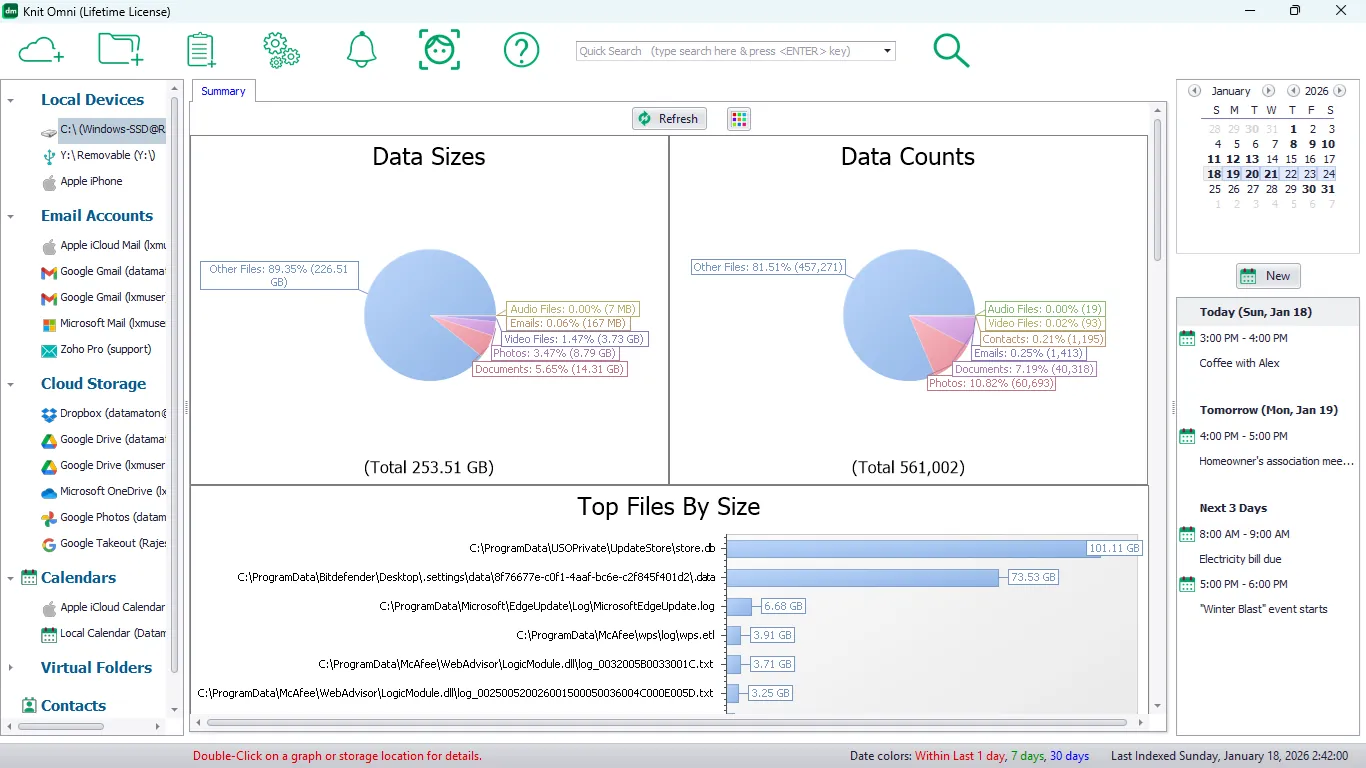The height and width of the screenshot is (768, 1366).
Task: Select the Contacts section in sidebar
Action: click(71, 705)
